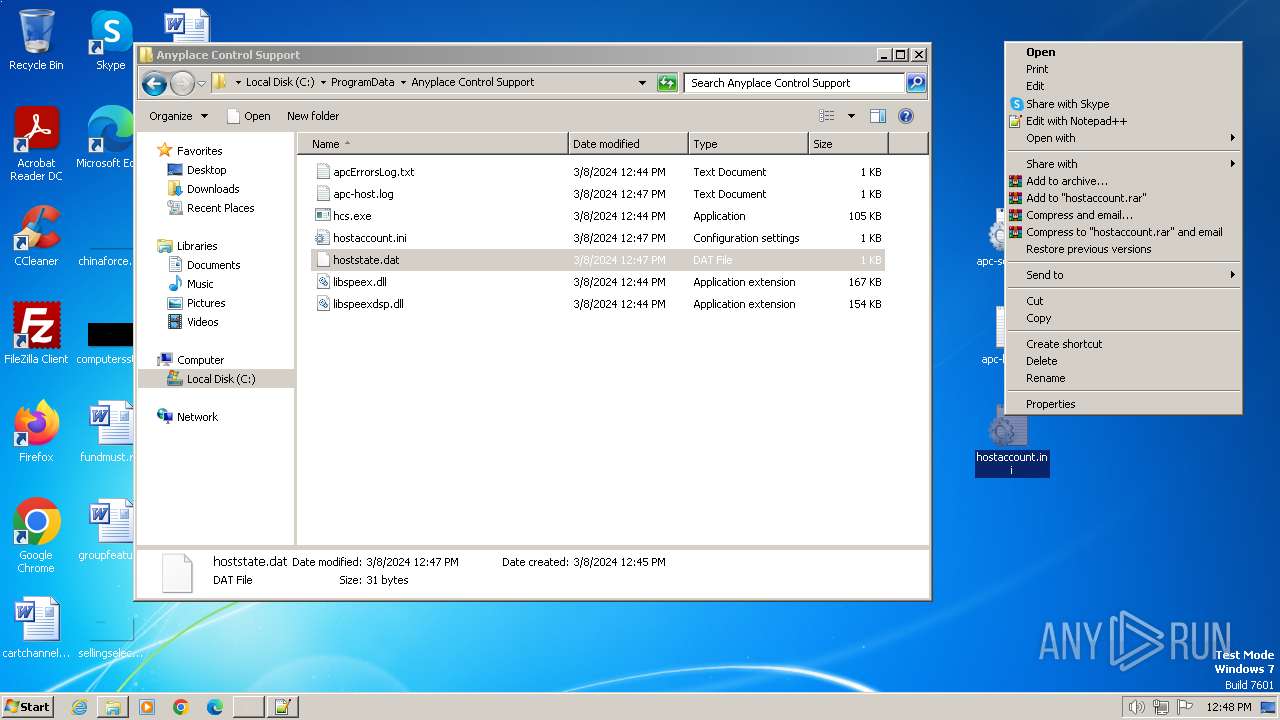Select the hostaccount.ini file in list

pyautogui.click(x=369, y=238)
